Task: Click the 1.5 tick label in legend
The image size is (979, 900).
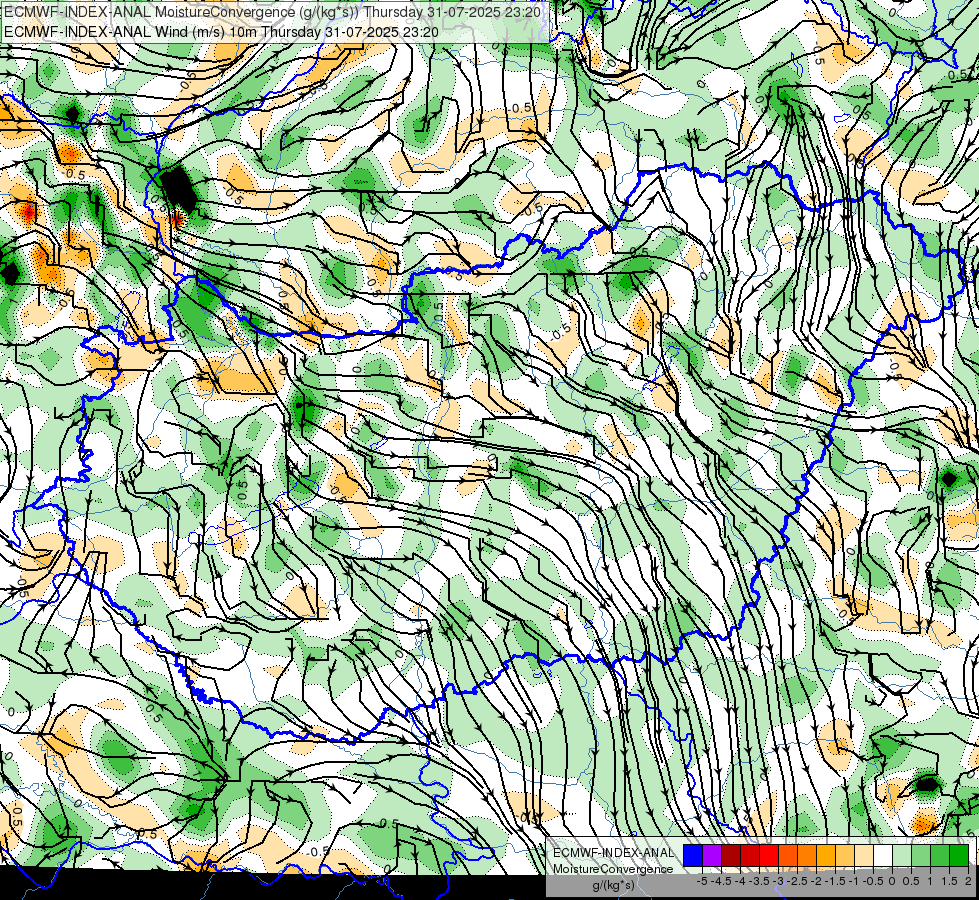Action: click(949, 881)
